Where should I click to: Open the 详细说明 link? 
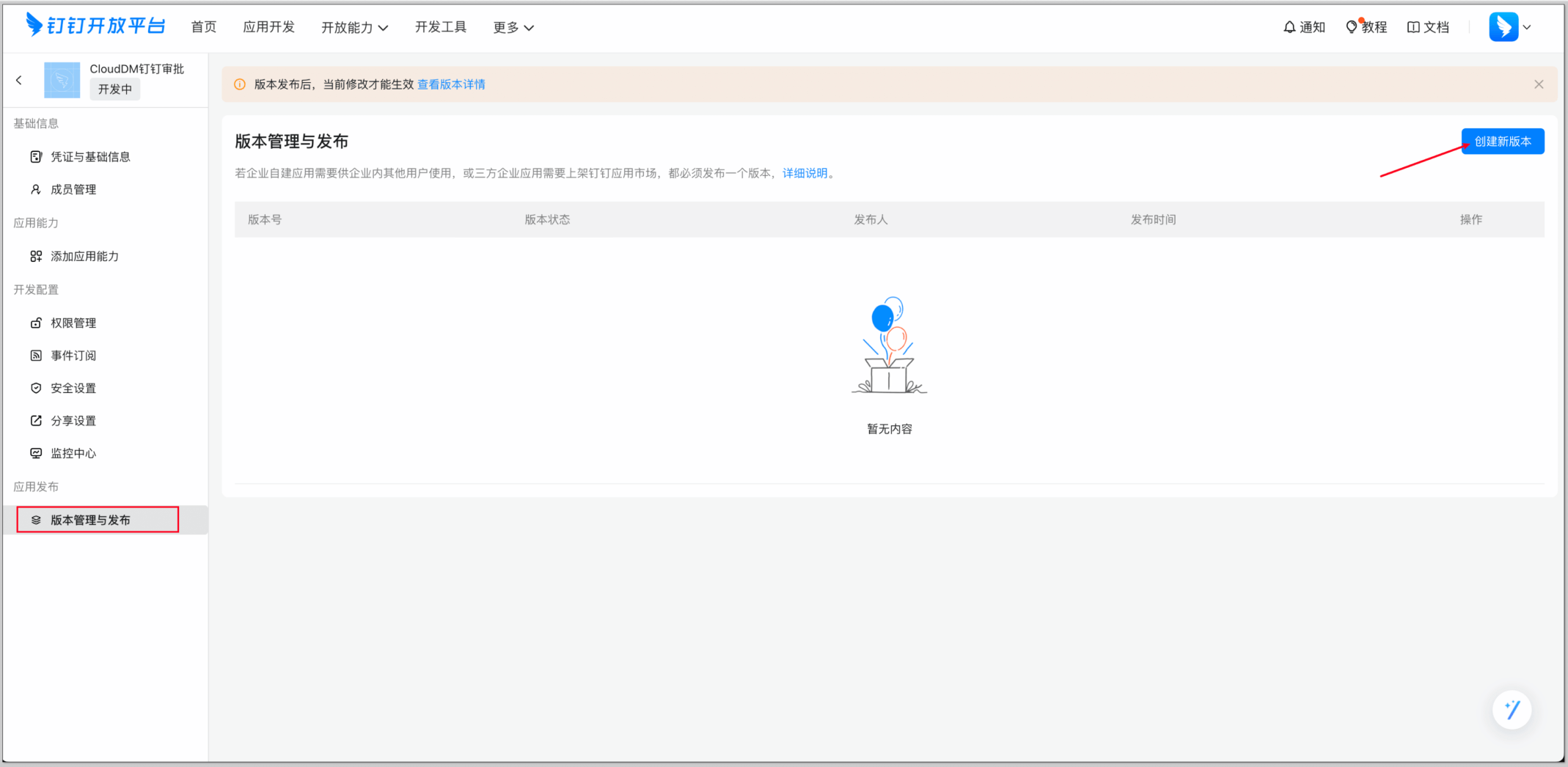pyautogui.click(x=805, y=173)
